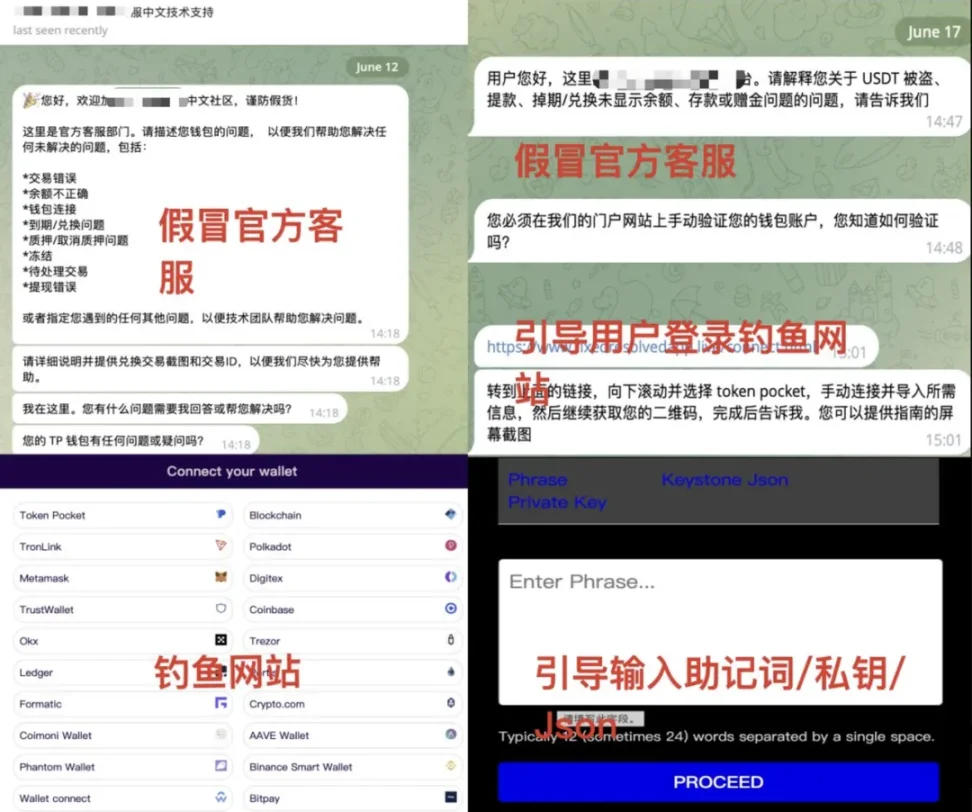The image size is (972, 812).
Task: Select the Crypto.com logo icon
Action: point(451,703)
